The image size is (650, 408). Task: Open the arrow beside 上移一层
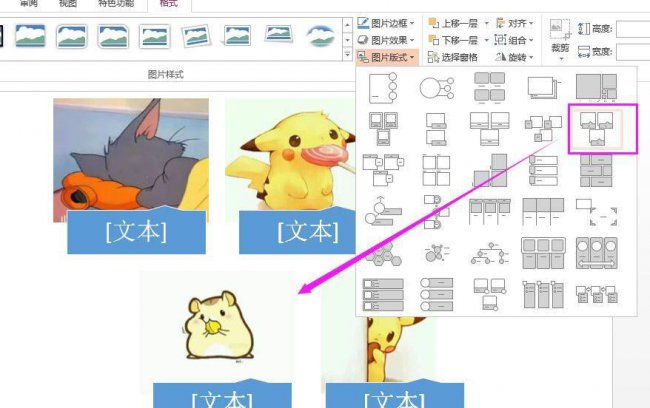click(486, 23)
